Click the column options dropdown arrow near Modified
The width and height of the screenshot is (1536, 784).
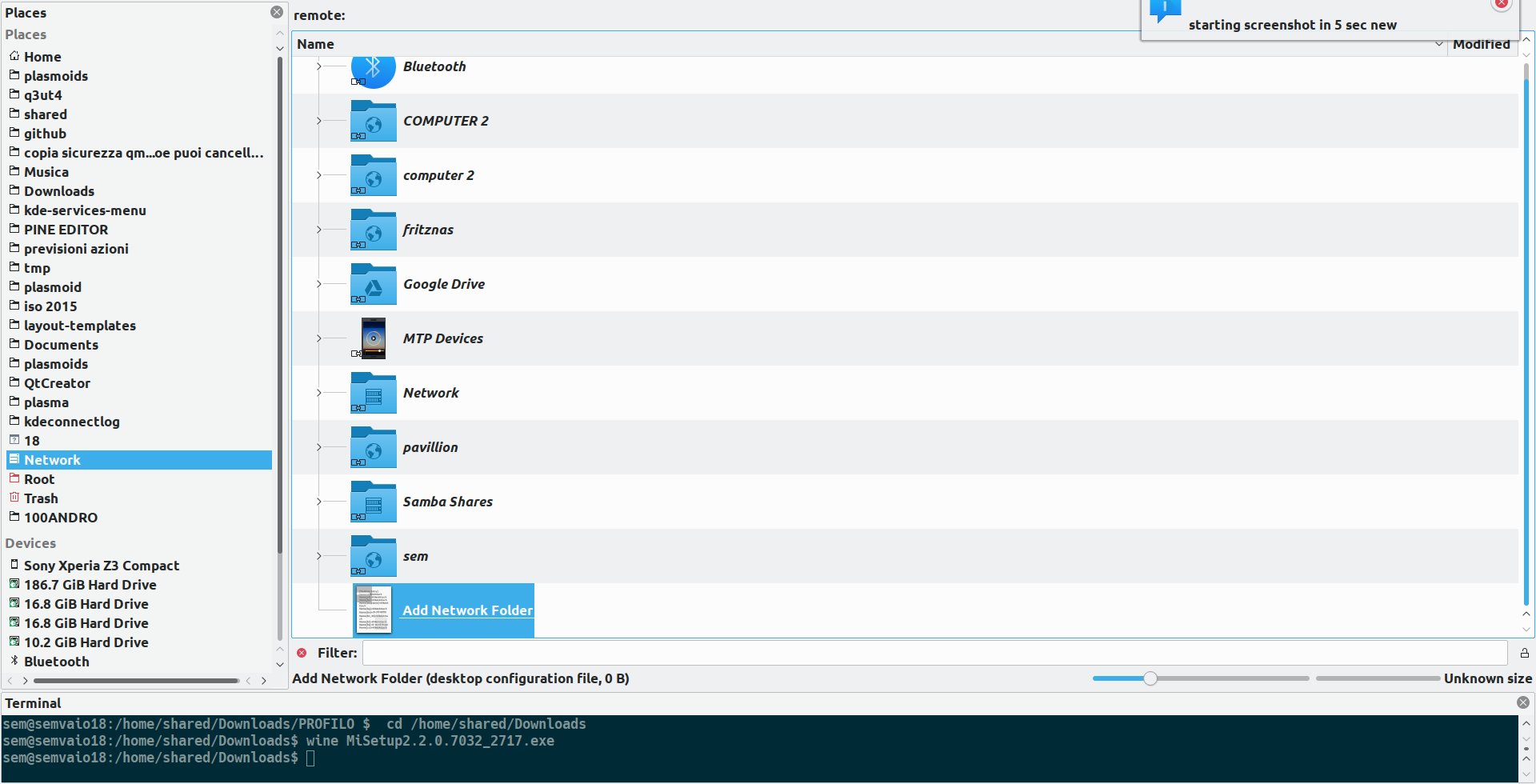(1439, 44)
